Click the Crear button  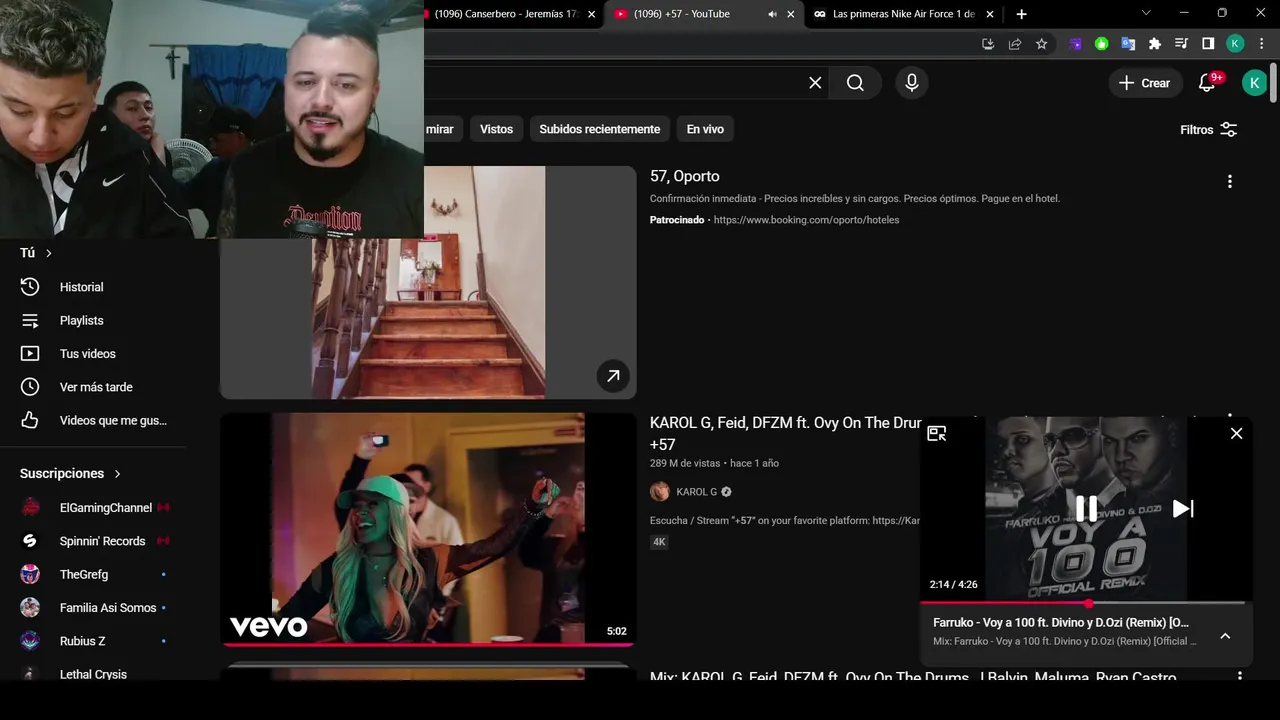[1145, 83]
